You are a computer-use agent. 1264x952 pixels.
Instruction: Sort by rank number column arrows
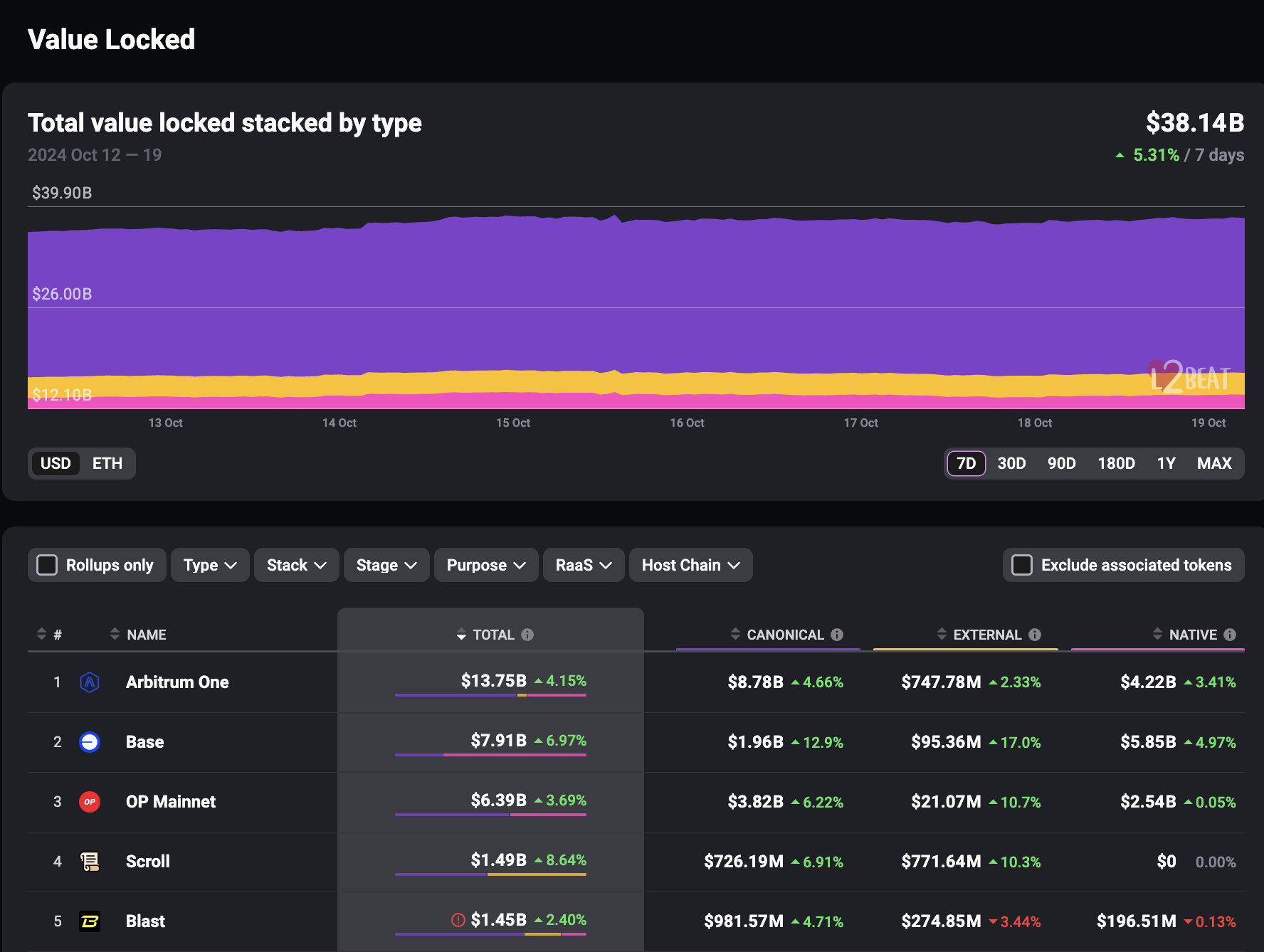click(x=41, y=634)
